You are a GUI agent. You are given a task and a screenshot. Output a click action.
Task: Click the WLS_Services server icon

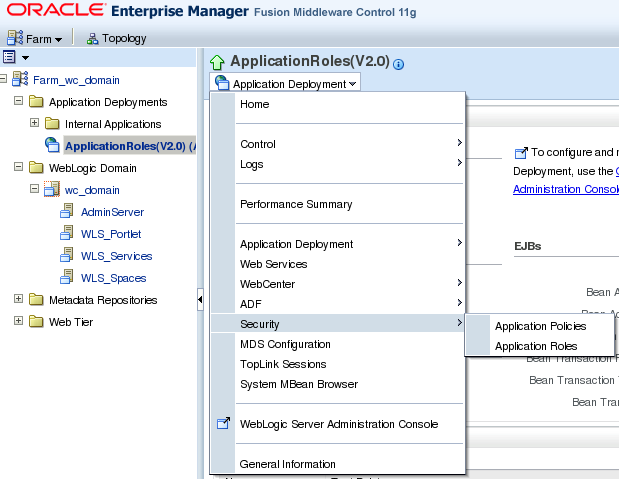click(66, 255)
